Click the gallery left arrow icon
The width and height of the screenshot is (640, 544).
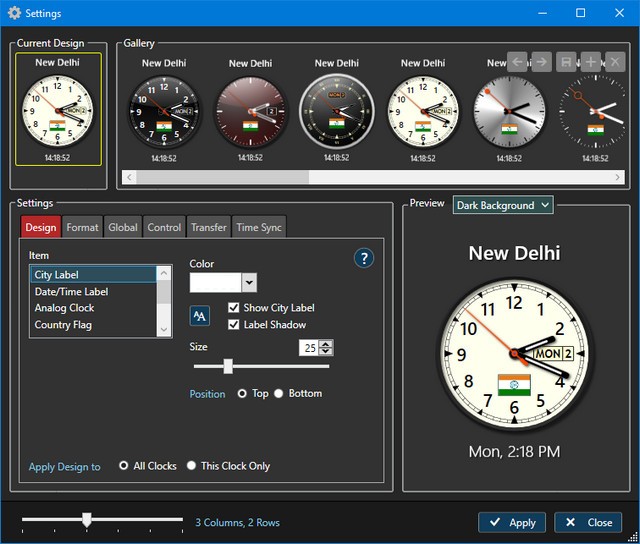point(518,62)
